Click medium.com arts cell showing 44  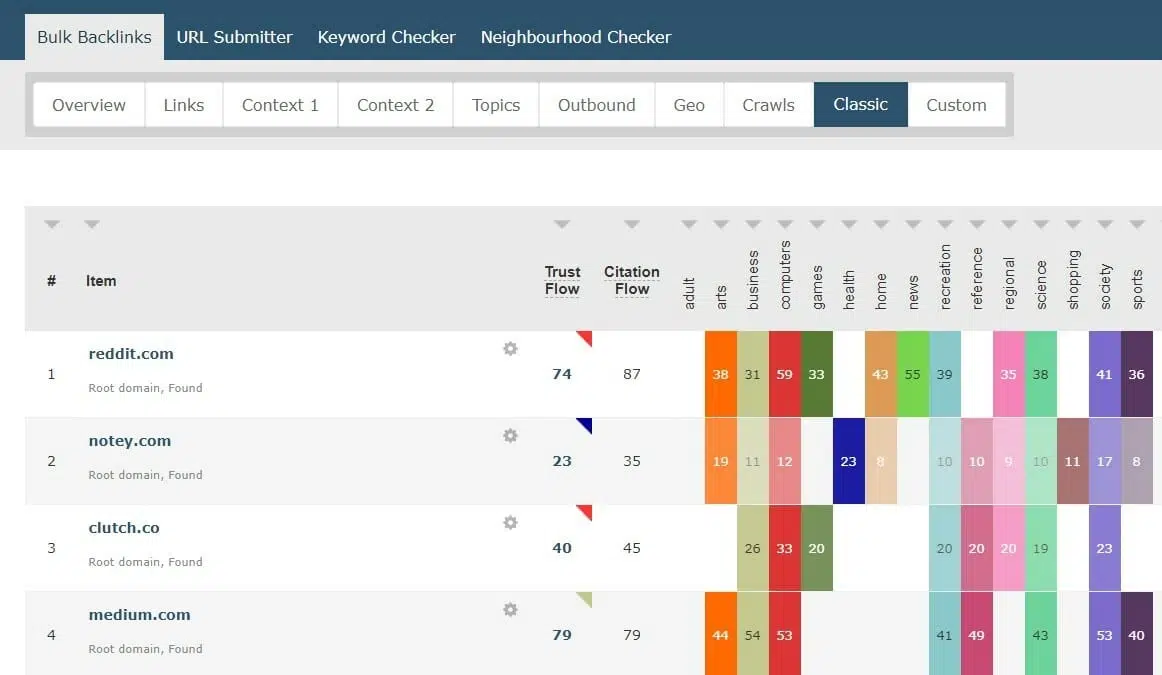[720, 634]
